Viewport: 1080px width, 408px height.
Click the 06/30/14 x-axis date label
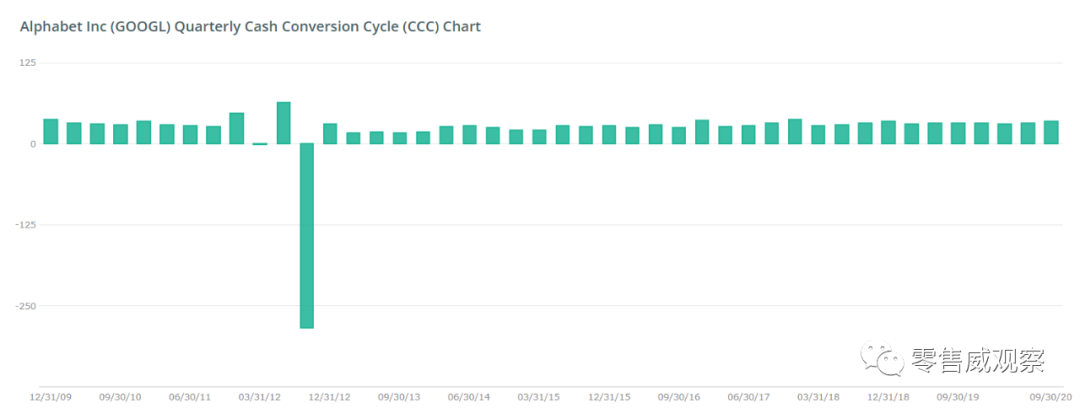tap(469, 397)
